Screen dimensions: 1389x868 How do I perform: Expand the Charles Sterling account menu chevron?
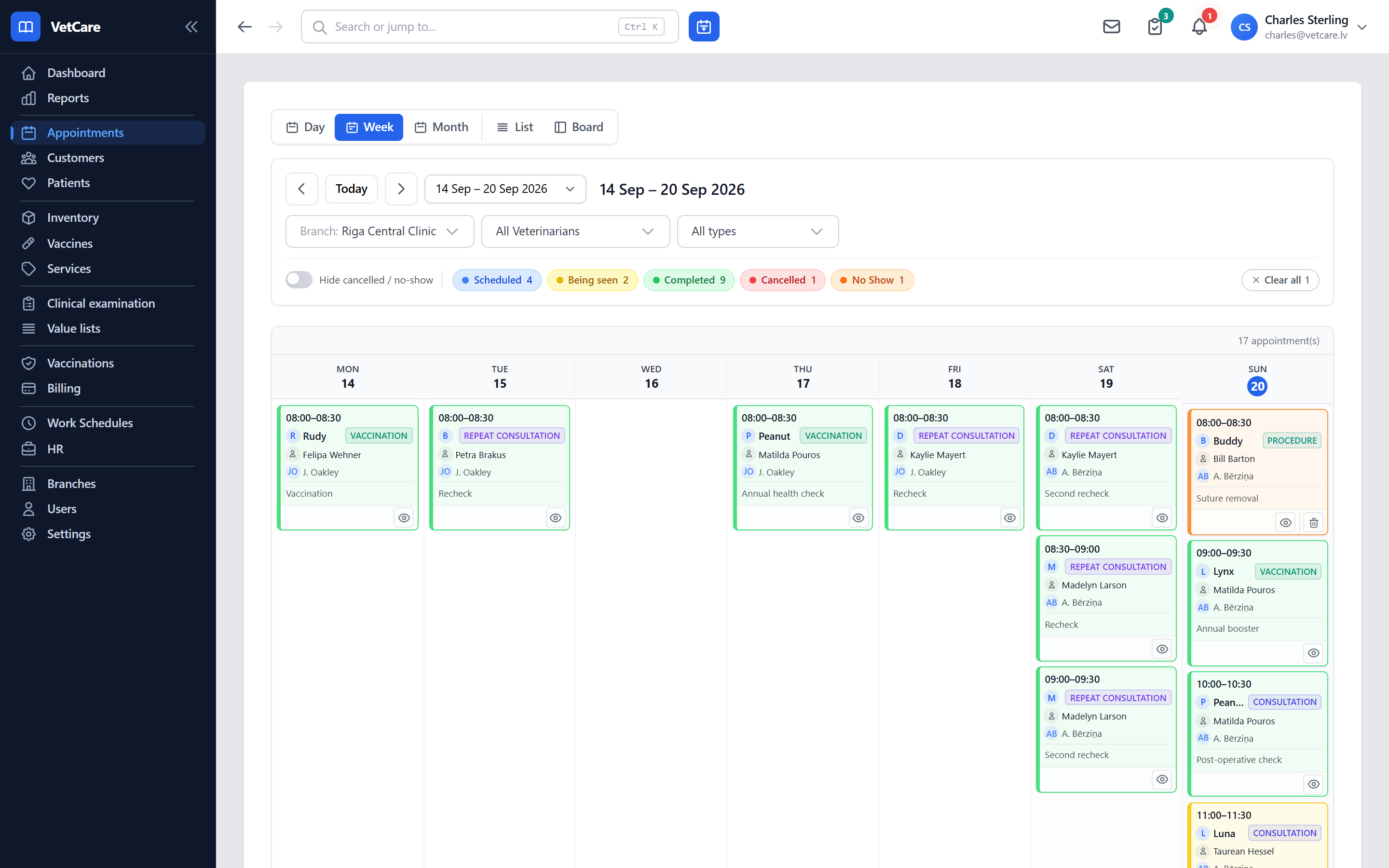pos(1362,27)
